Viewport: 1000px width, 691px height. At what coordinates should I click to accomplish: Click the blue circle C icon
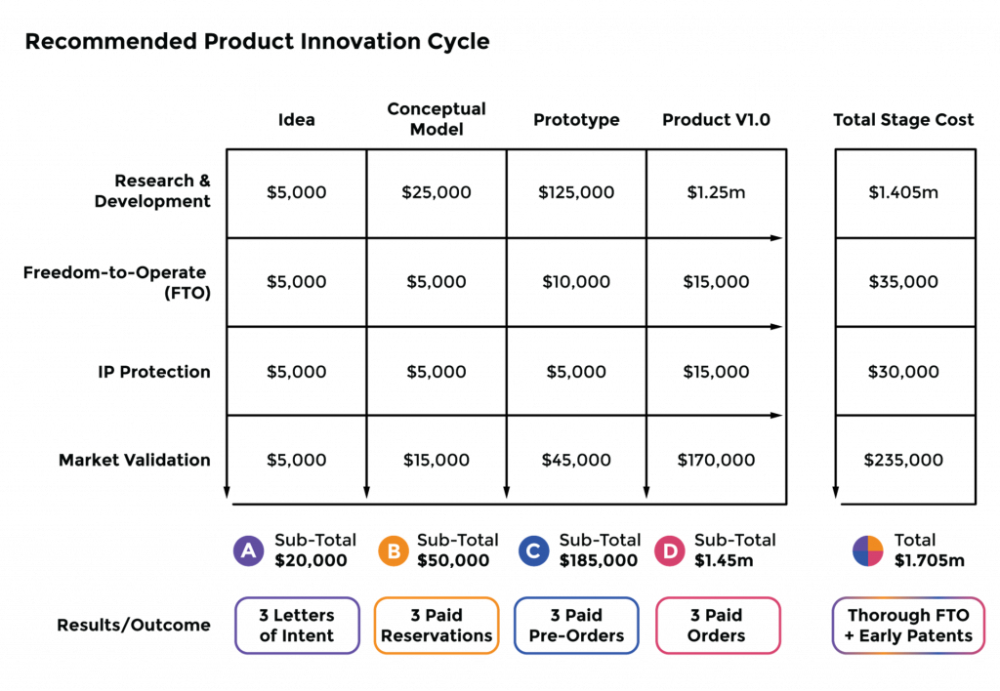[x=533, y=551]
